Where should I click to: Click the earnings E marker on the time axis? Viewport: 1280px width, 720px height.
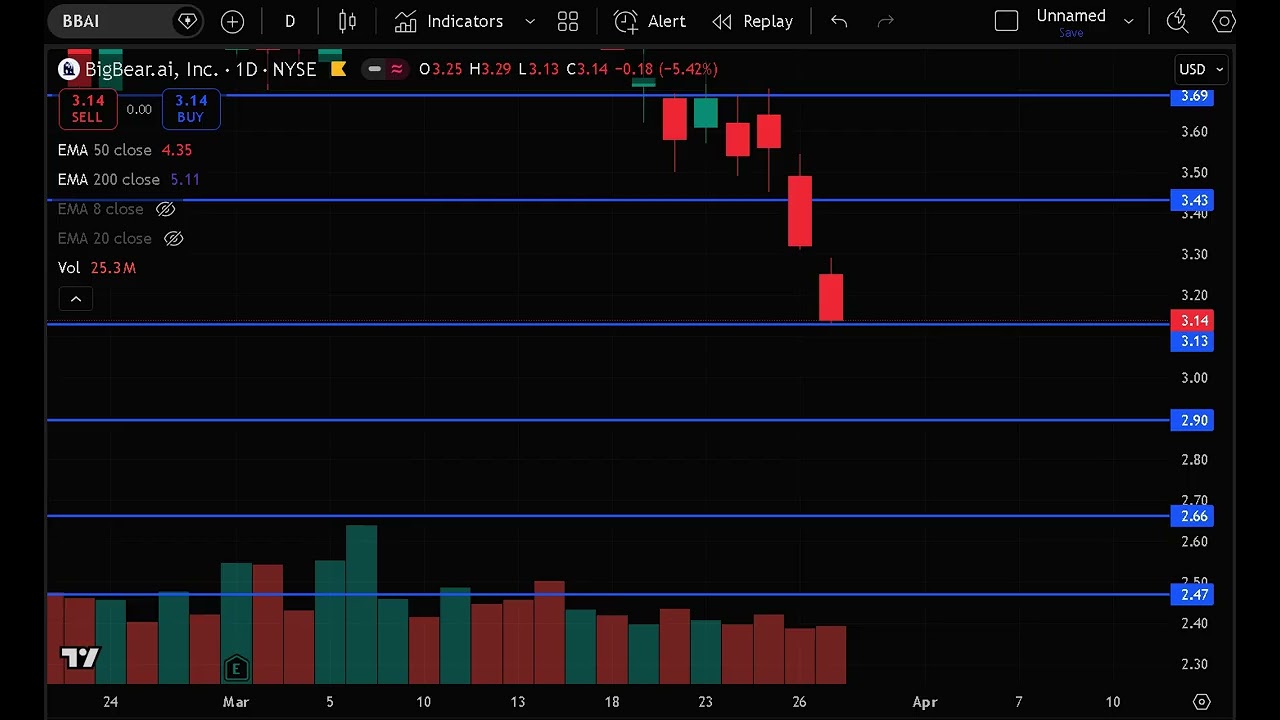point(236,668)
